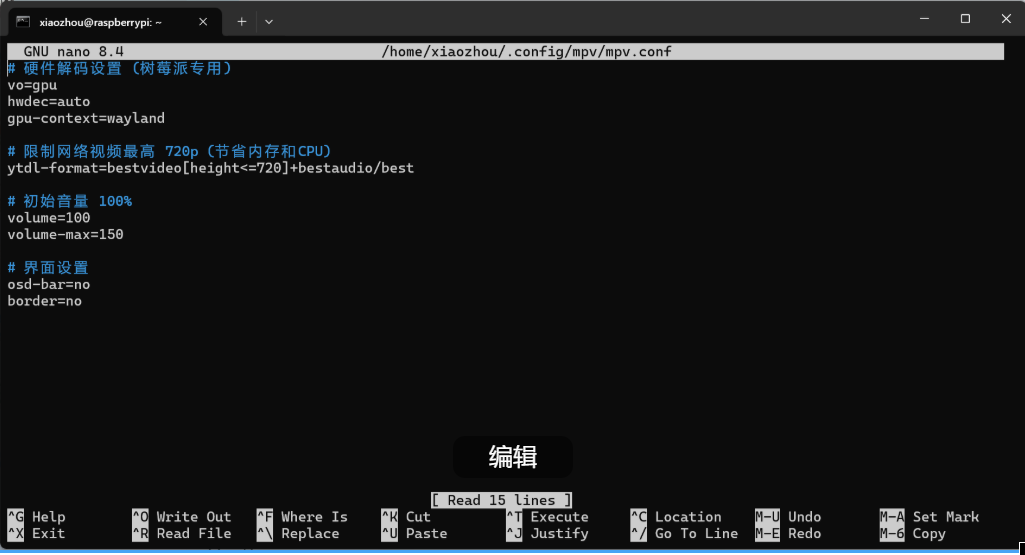Click the gpu-context=wayland line
1025x555 pixels.
[86, 118]
